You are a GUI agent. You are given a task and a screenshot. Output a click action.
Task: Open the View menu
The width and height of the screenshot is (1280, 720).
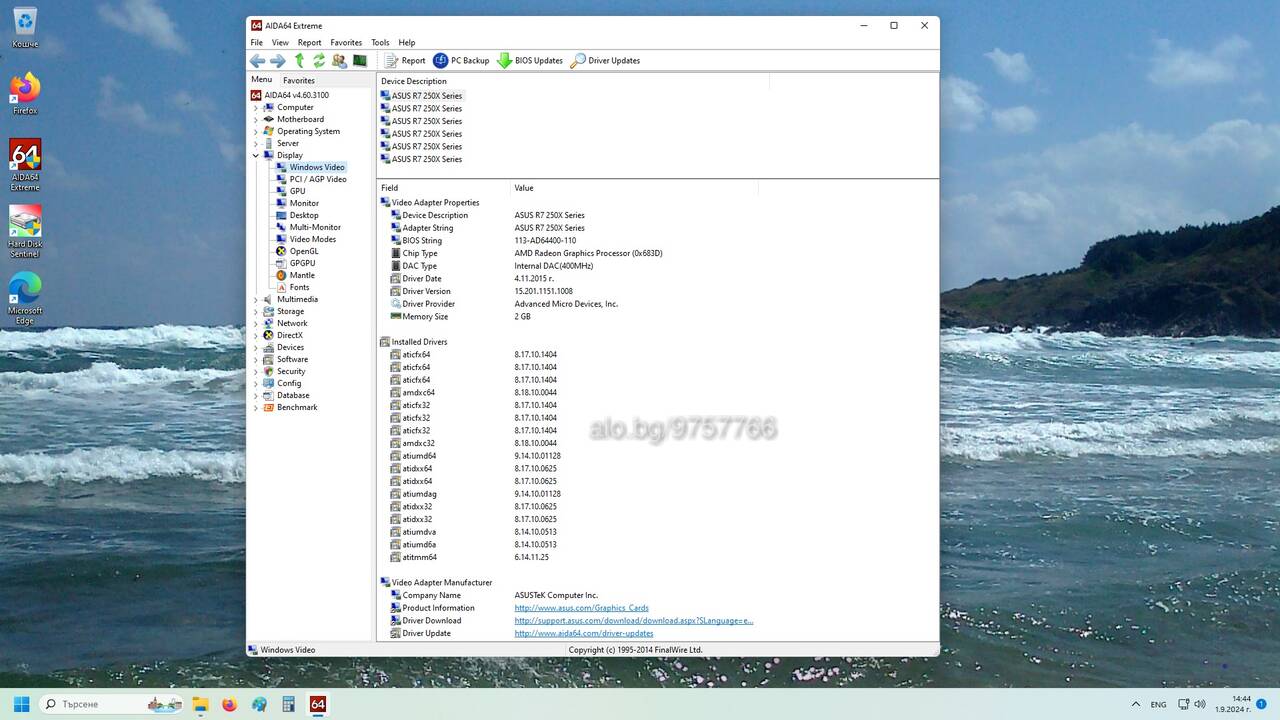tap(280, 43)
